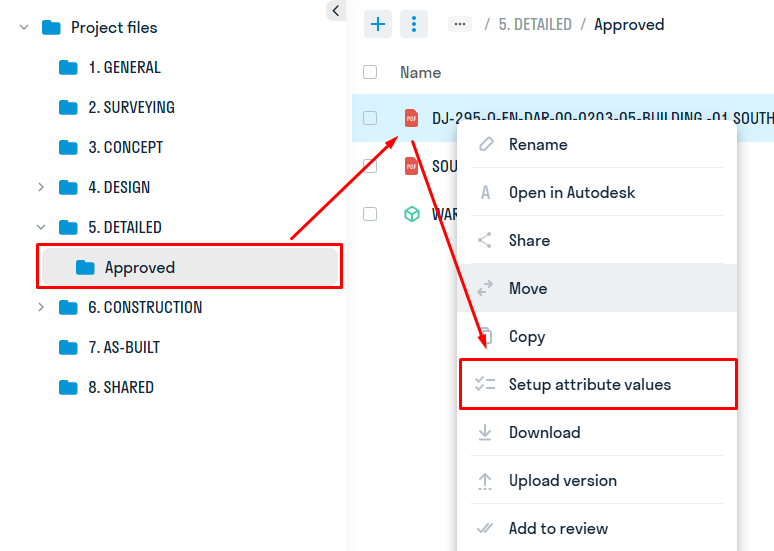Click the share icon in context menu

click(485, 240)
